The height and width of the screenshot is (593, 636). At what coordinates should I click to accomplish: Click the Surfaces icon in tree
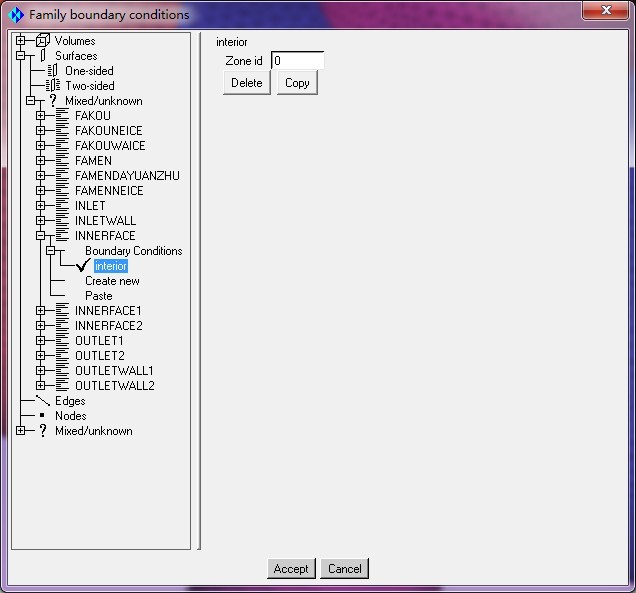(x=42, y=56)
